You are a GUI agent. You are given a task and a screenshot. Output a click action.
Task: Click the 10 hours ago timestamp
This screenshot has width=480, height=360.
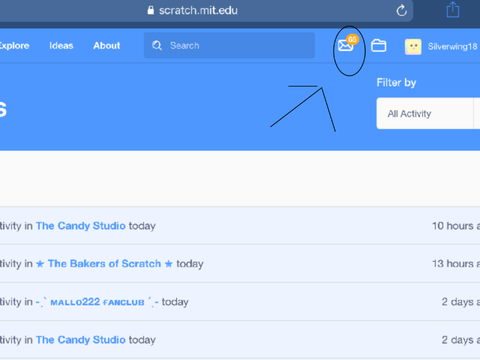click(x=456, y=226)
